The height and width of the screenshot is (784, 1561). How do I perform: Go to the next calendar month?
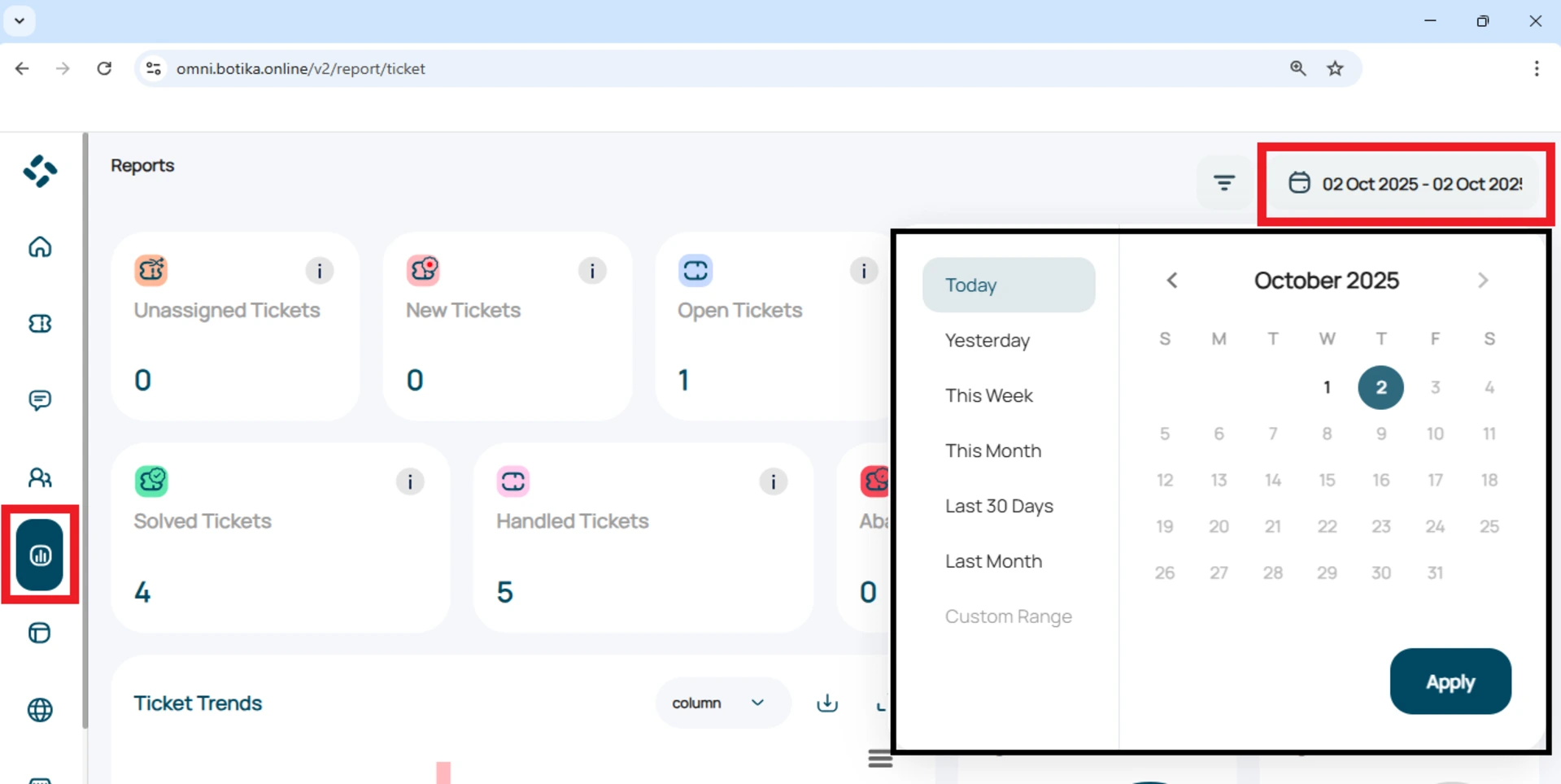[1482, 281]
